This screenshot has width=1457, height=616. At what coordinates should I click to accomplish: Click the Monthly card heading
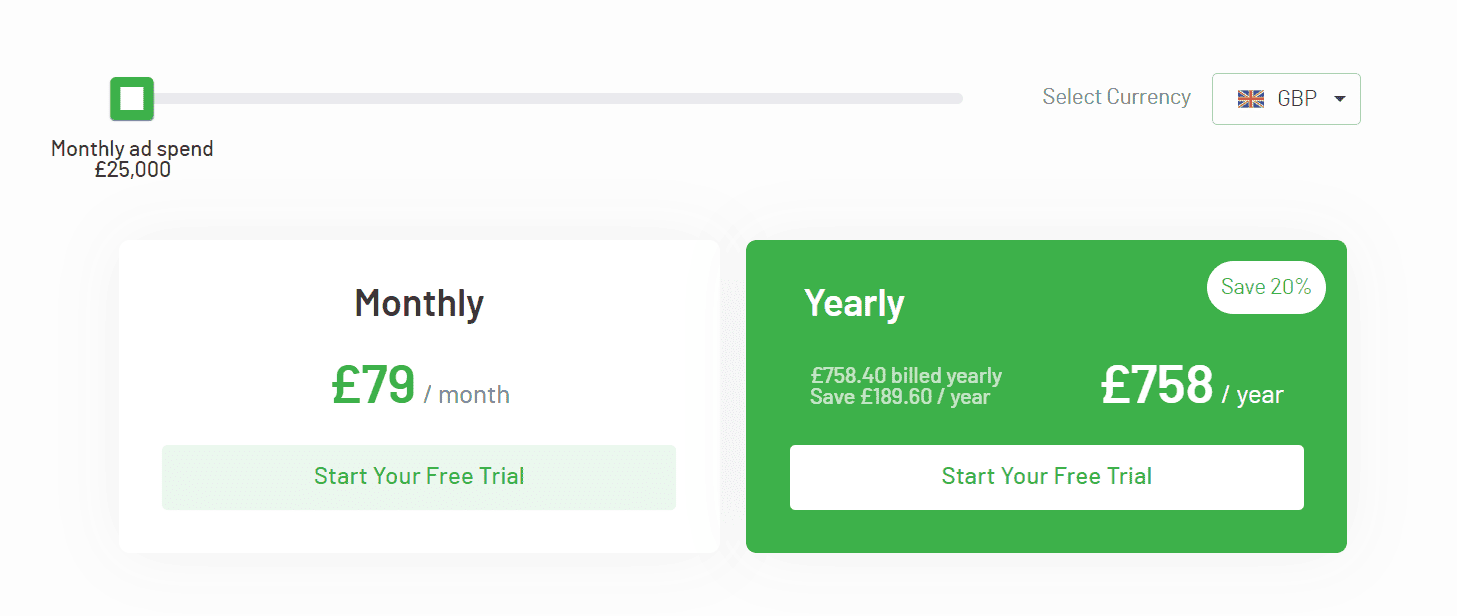coord(419,303)
